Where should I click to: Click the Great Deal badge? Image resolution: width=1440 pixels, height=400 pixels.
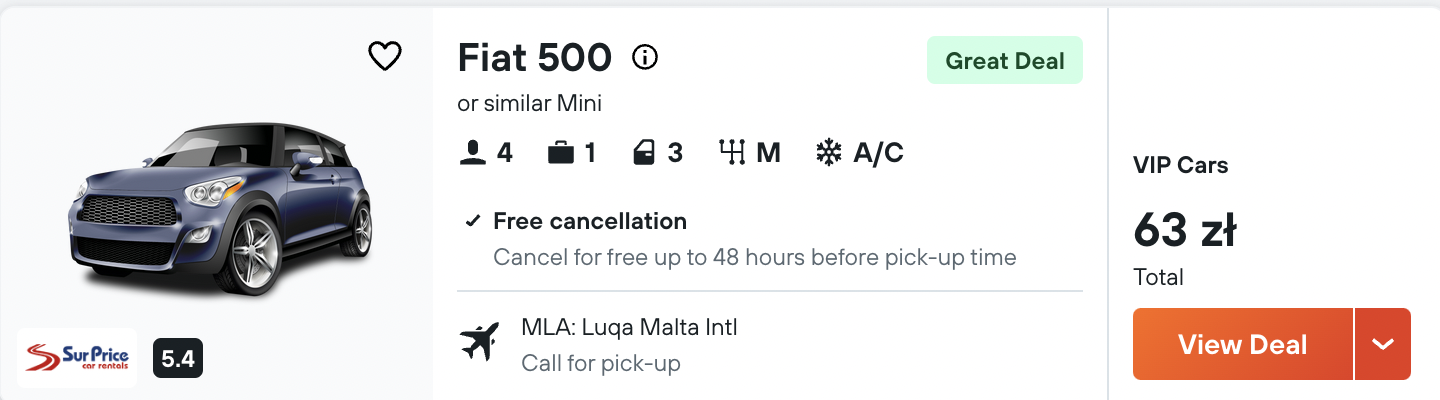pos(1005,61)
